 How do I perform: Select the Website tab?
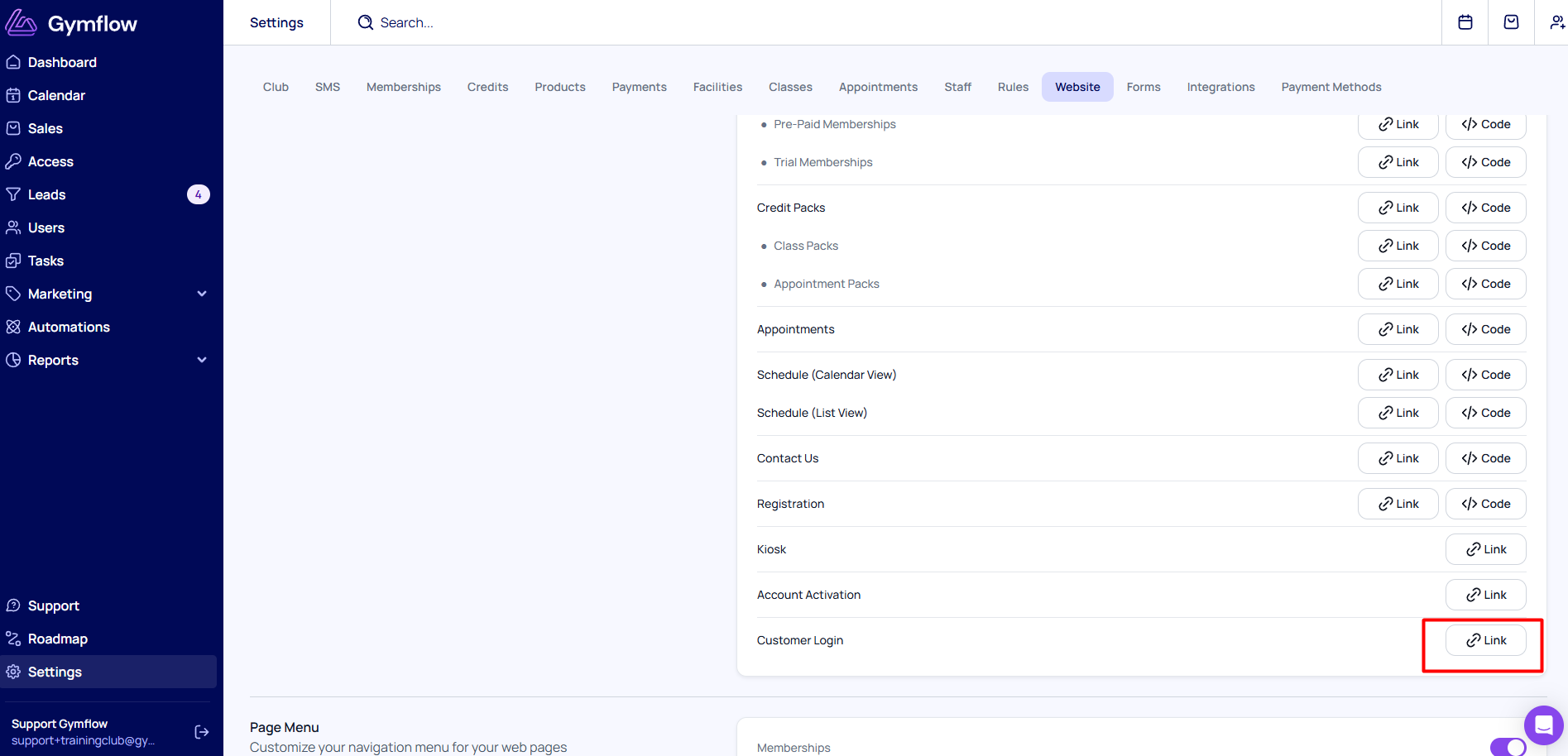coord(1077,87)
